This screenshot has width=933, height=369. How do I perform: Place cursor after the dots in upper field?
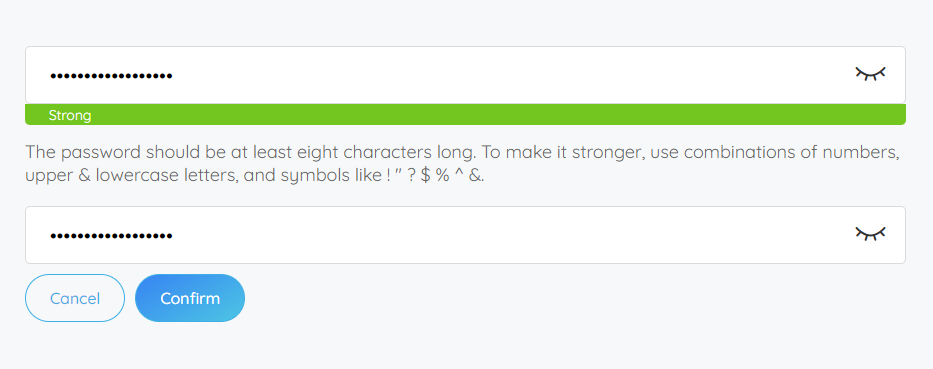177,76
